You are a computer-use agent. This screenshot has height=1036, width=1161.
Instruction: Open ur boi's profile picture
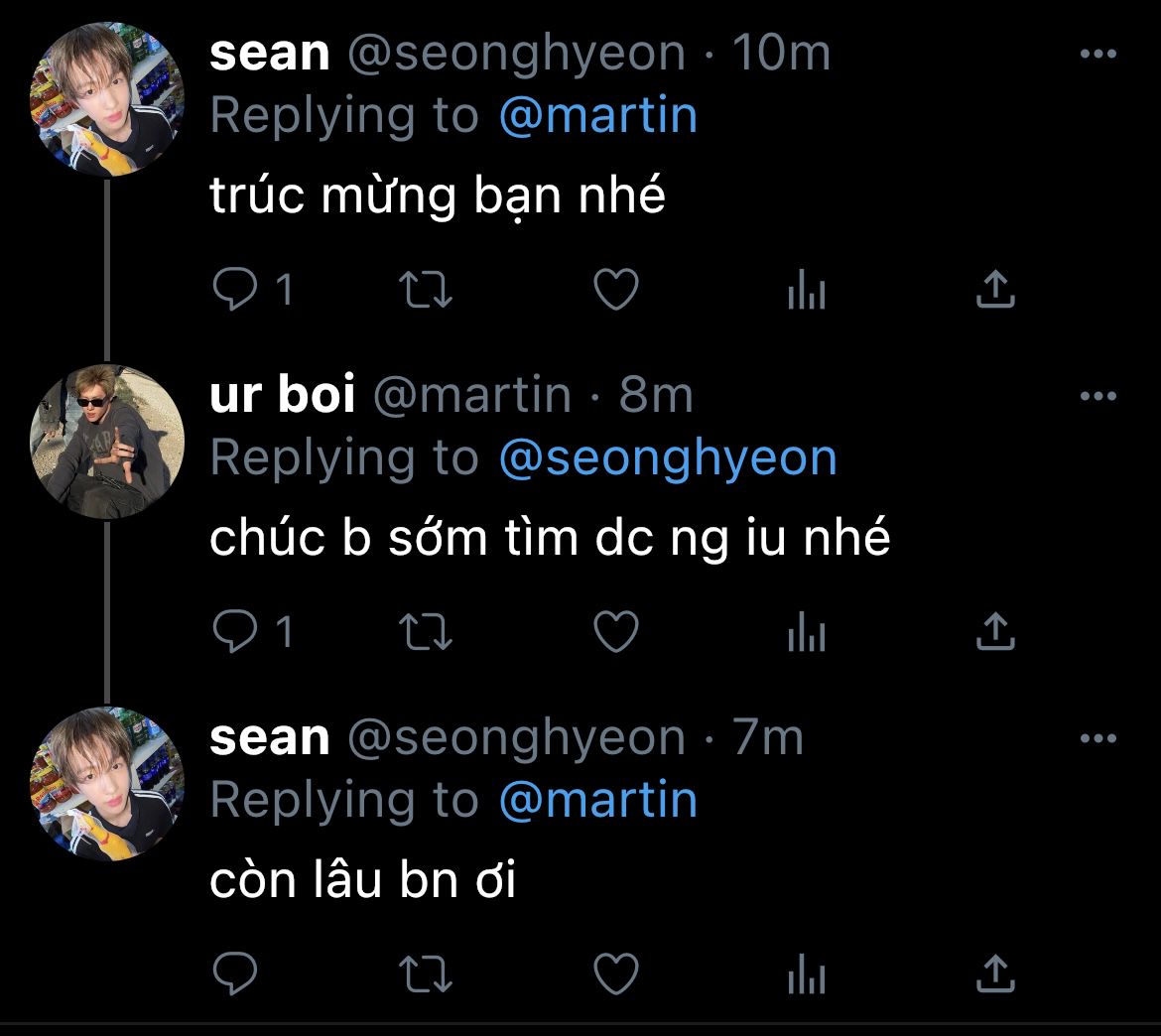point(107,442)
